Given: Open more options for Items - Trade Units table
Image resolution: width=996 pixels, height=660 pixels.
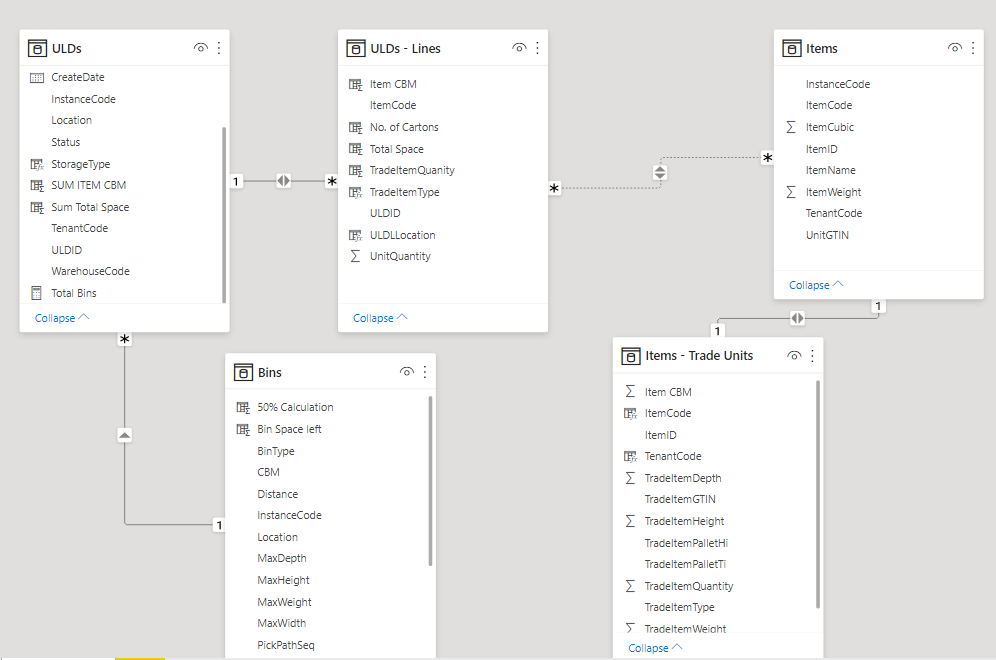Looking at the screenshot, I should click(812, 356).
